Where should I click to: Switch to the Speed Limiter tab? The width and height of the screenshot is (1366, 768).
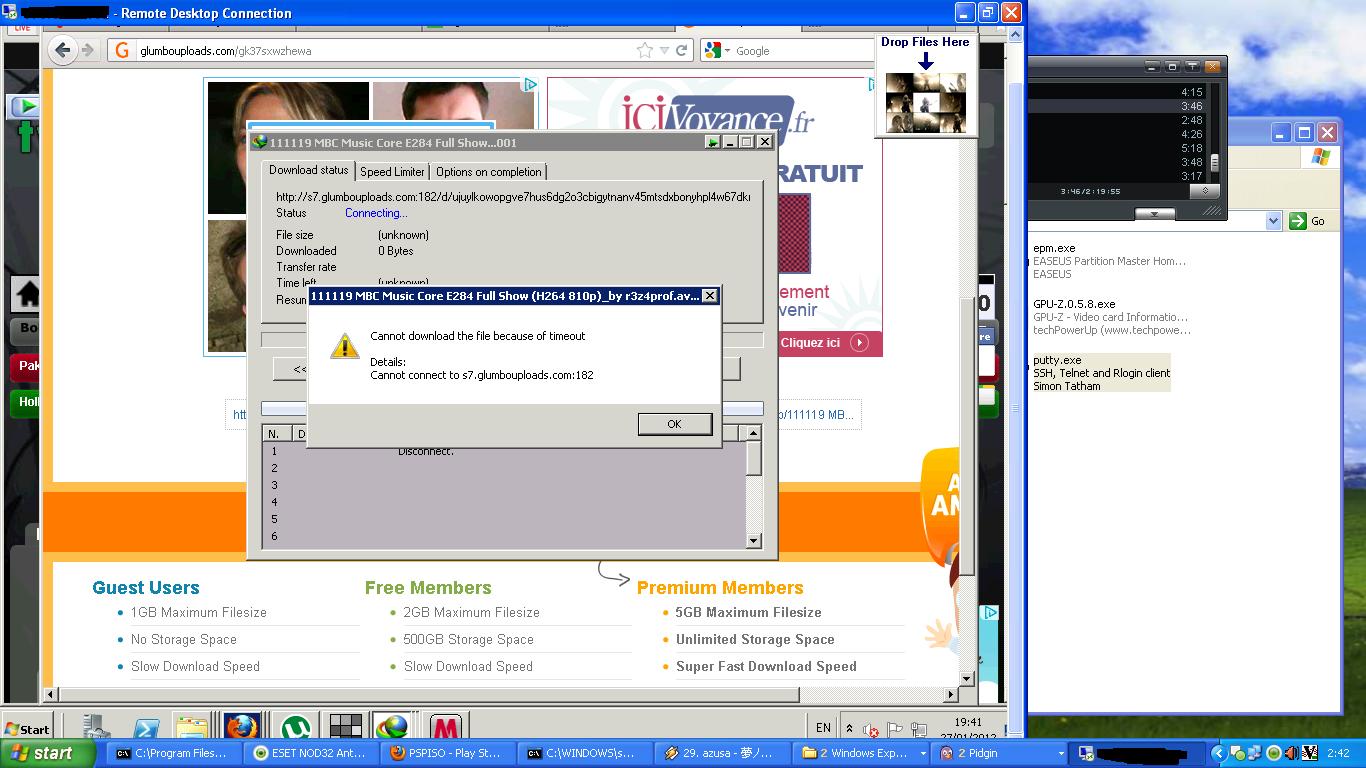[x=392, y=172]
